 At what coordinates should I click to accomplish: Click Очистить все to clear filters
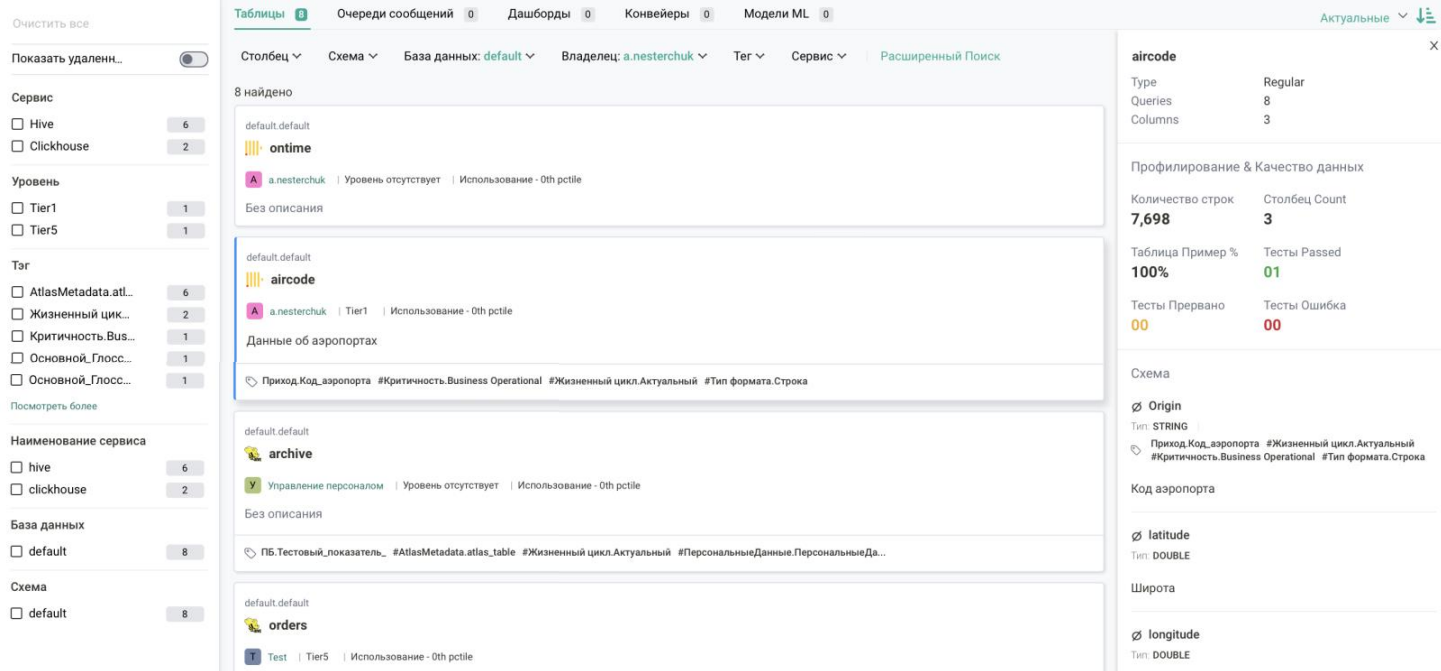click(51, 23)
